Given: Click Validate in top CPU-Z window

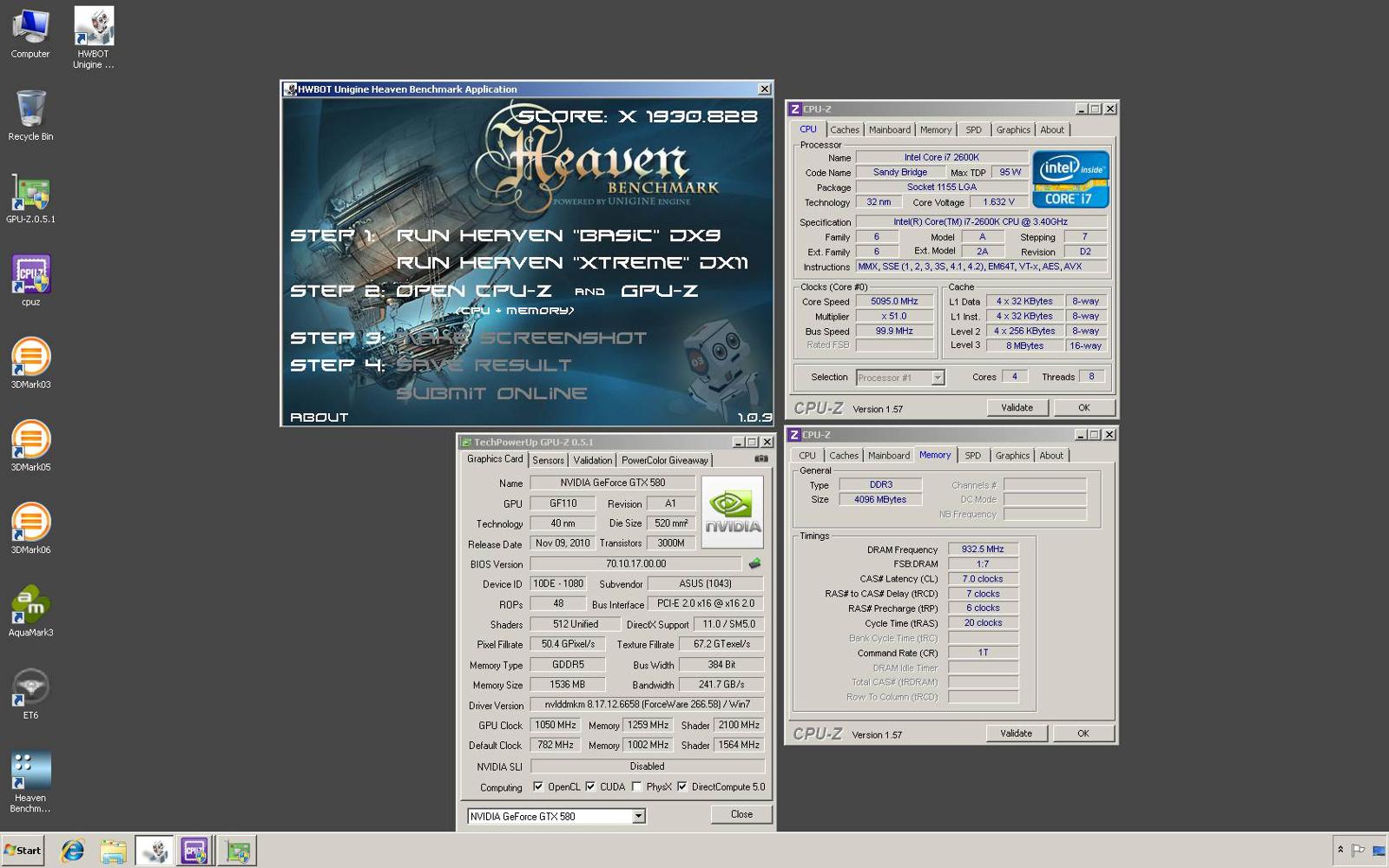Looking at the screenshot, I should click(1017, 407).
